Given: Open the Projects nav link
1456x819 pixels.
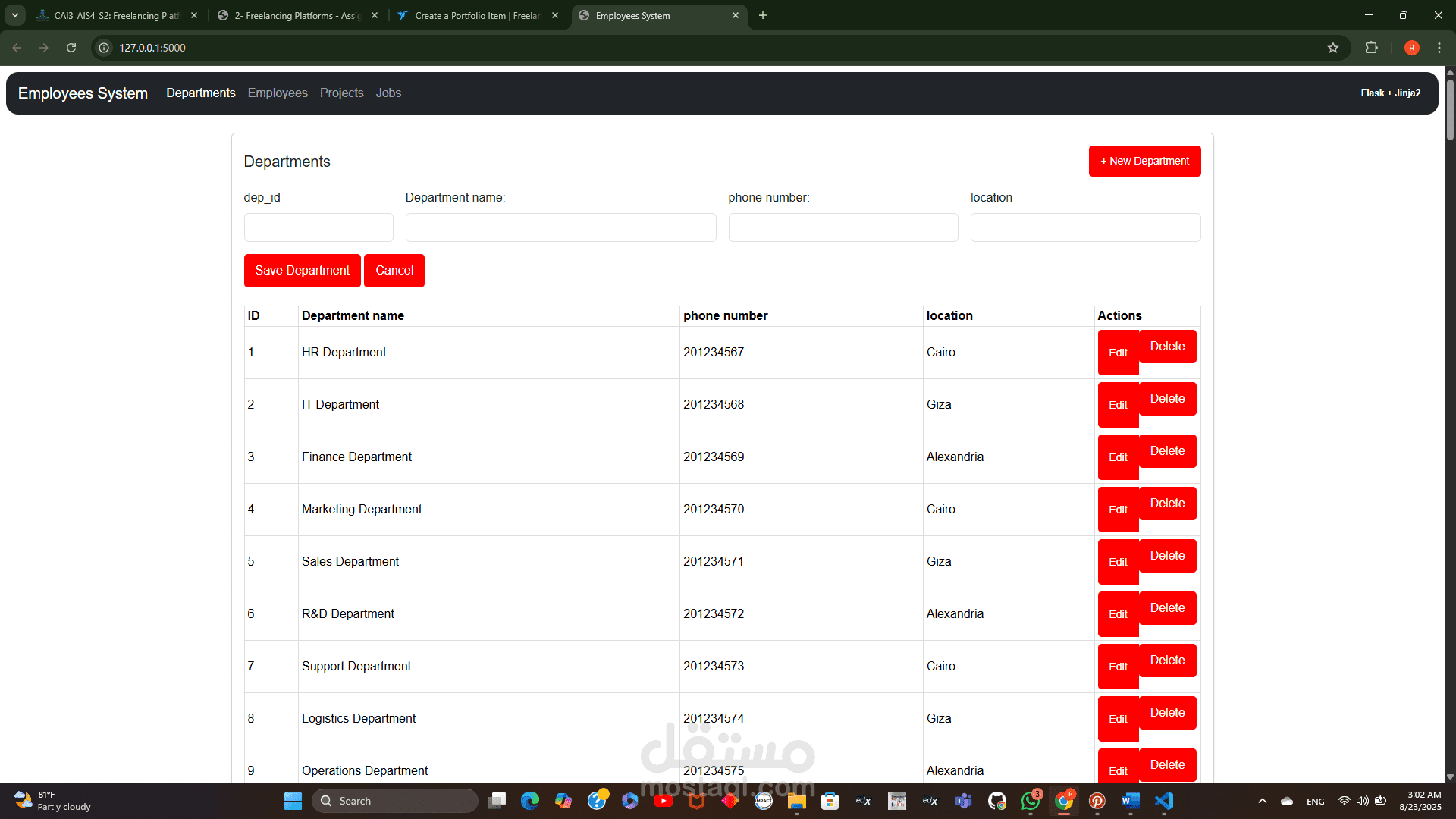Looking at the screenshot, I should pyautogui.click(x=342, y=93).
